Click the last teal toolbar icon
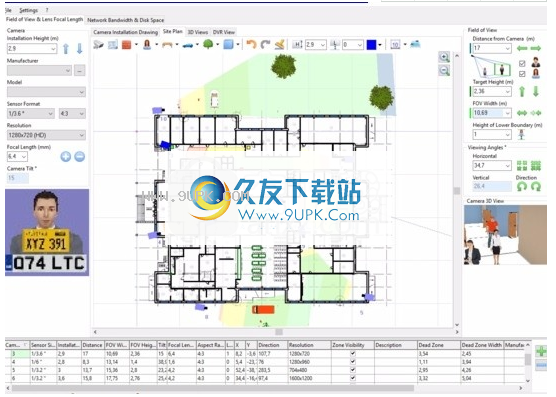556x397 pixels. 415,44
